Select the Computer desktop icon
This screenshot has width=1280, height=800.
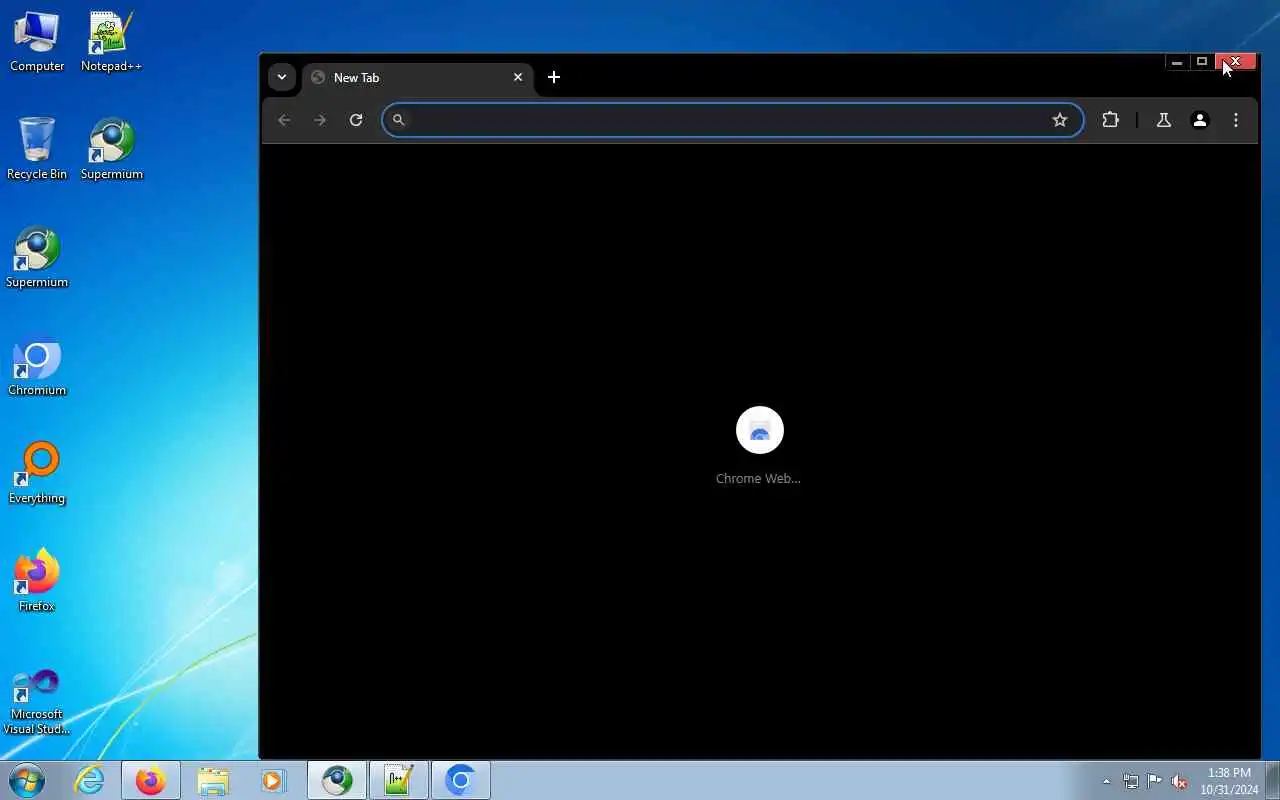coord(37,42)
